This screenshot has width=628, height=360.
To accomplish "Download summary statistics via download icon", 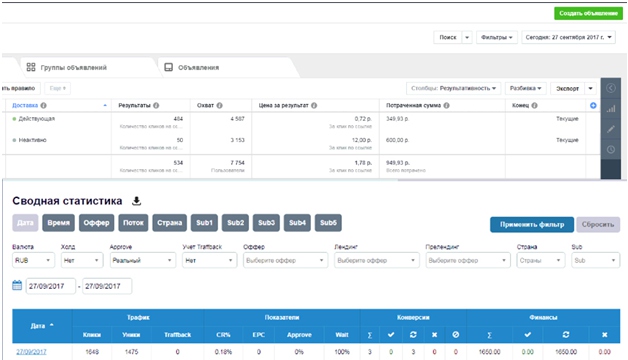I will (x=137, y=201).
